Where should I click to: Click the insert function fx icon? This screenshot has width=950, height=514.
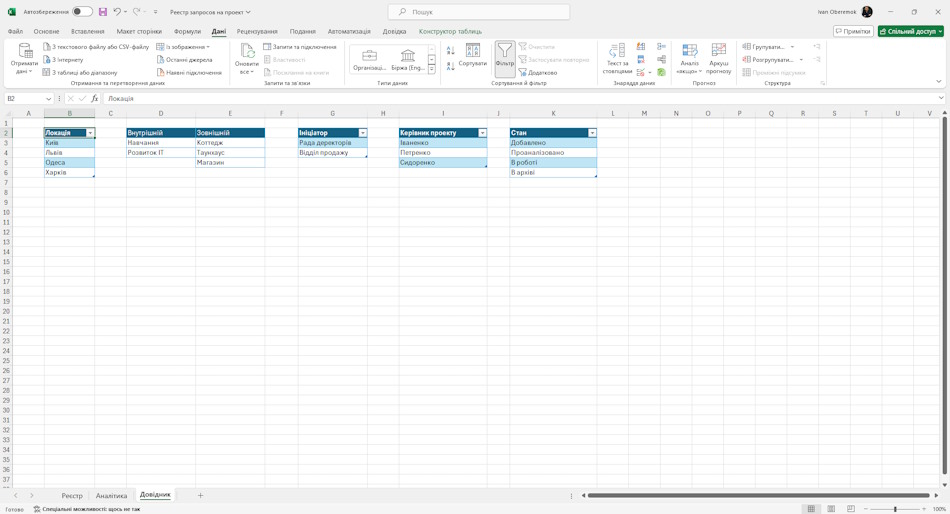(x=95, y=98)
